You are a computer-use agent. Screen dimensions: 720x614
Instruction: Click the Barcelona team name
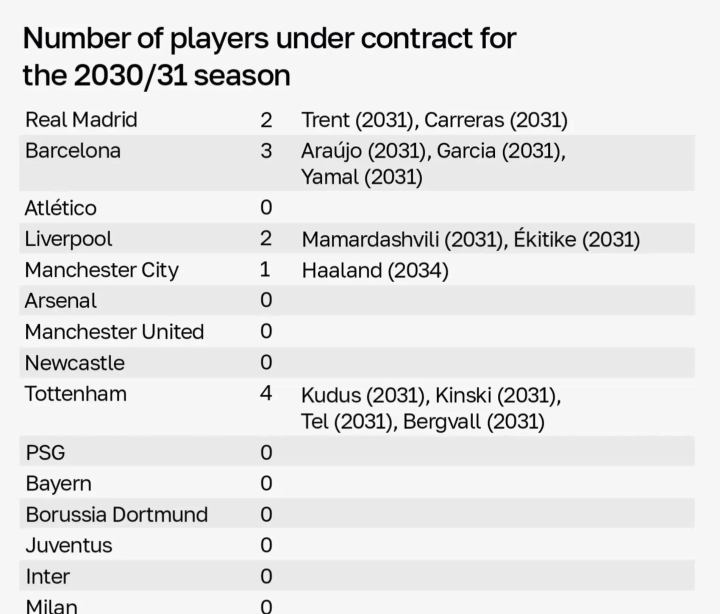pyautogui.click(x=72, y=151)
